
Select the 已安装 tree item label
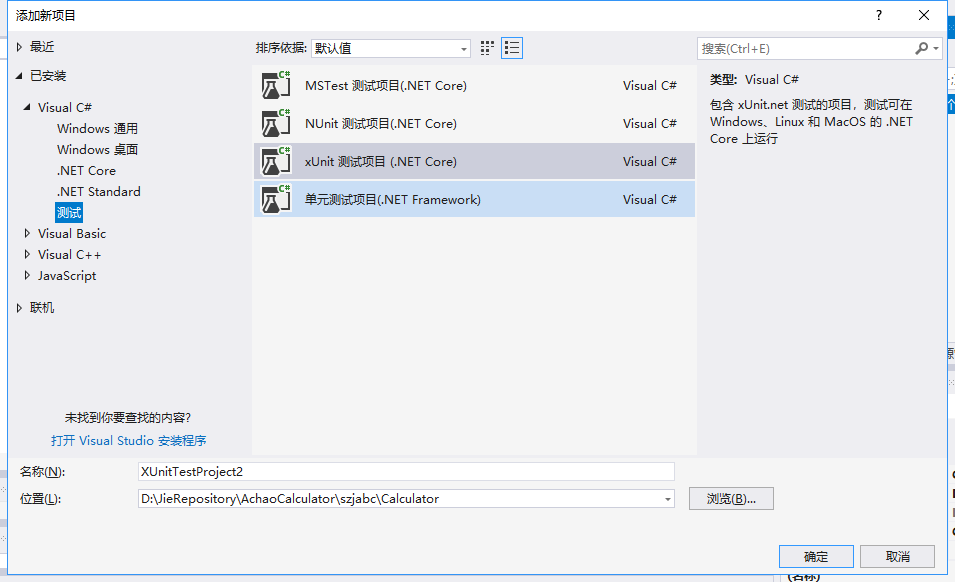(48, 75)
